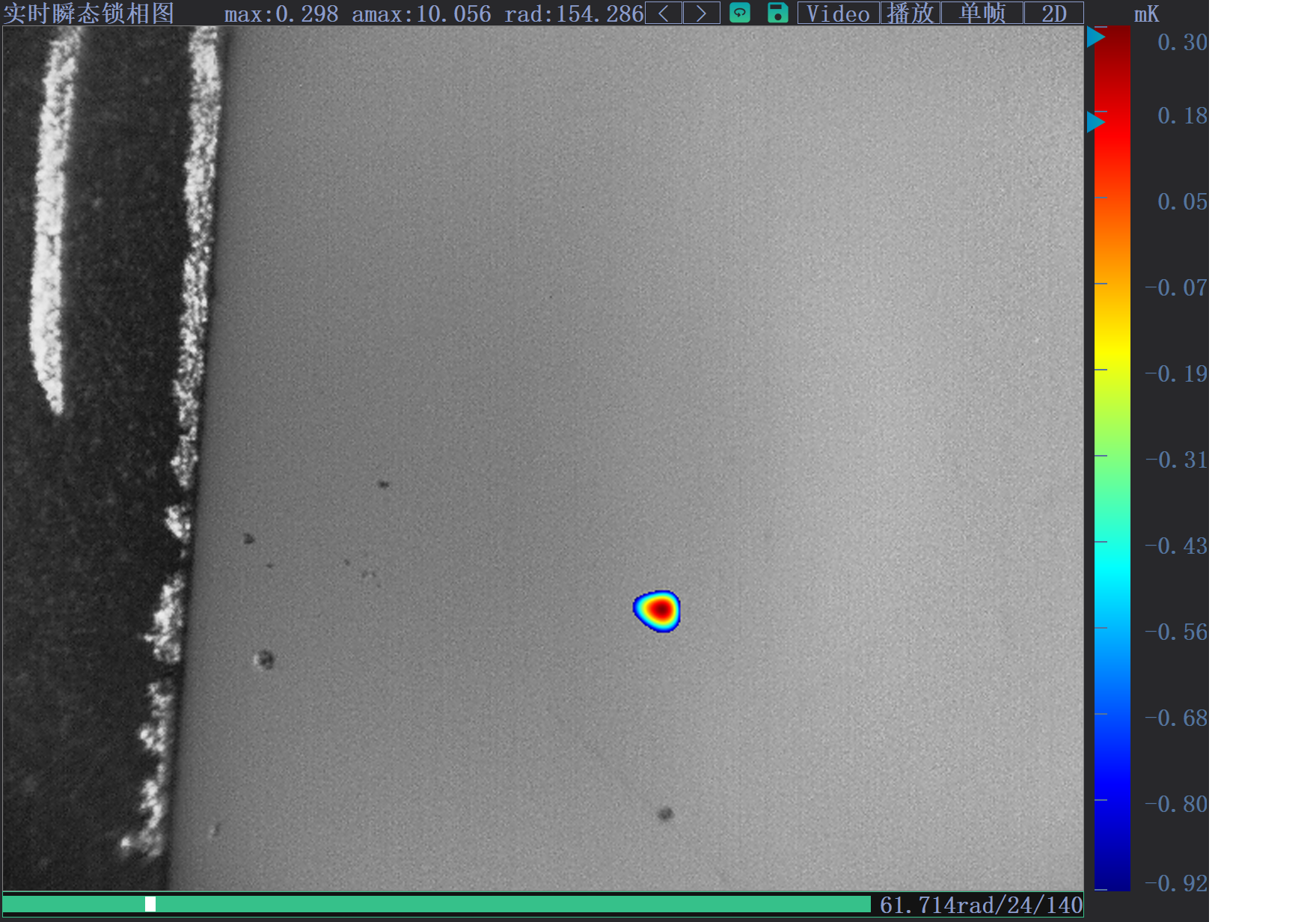Click the upper color scale marker triangle

(x=1096, y=37)
